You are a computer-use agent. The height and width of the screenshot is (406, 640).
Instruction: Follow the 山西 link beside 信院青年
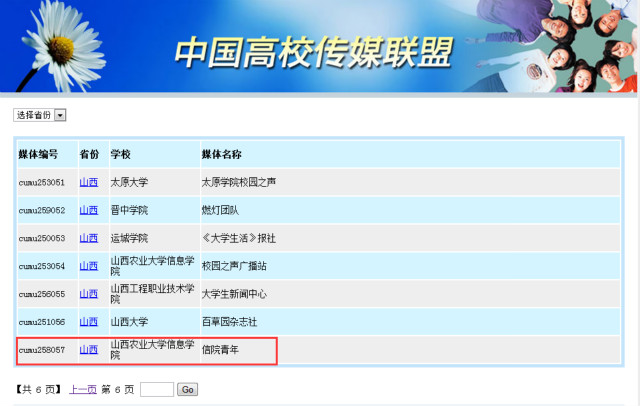89,350
